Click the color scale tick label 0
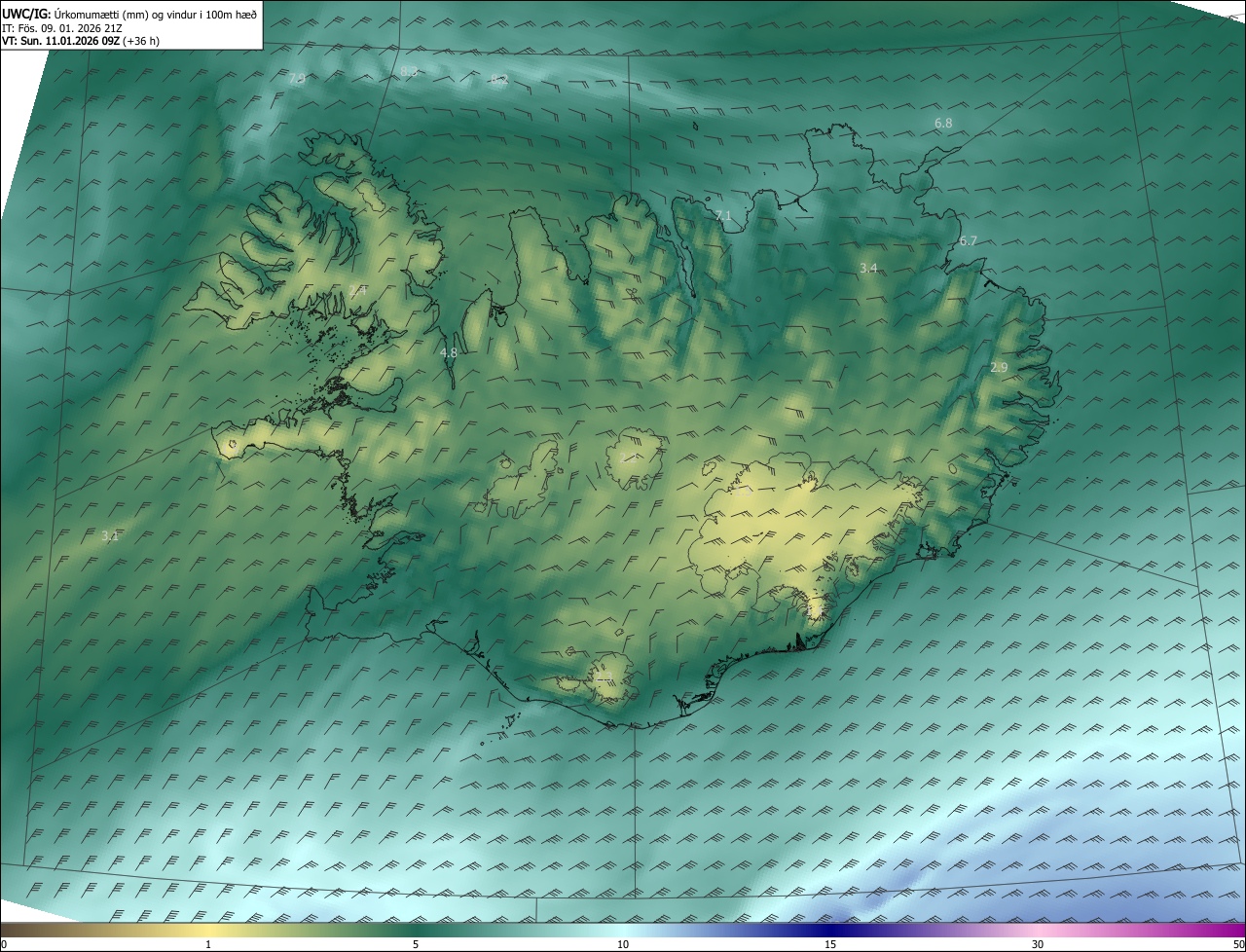This screenshot has width=1246, height=952. [3, 944]
